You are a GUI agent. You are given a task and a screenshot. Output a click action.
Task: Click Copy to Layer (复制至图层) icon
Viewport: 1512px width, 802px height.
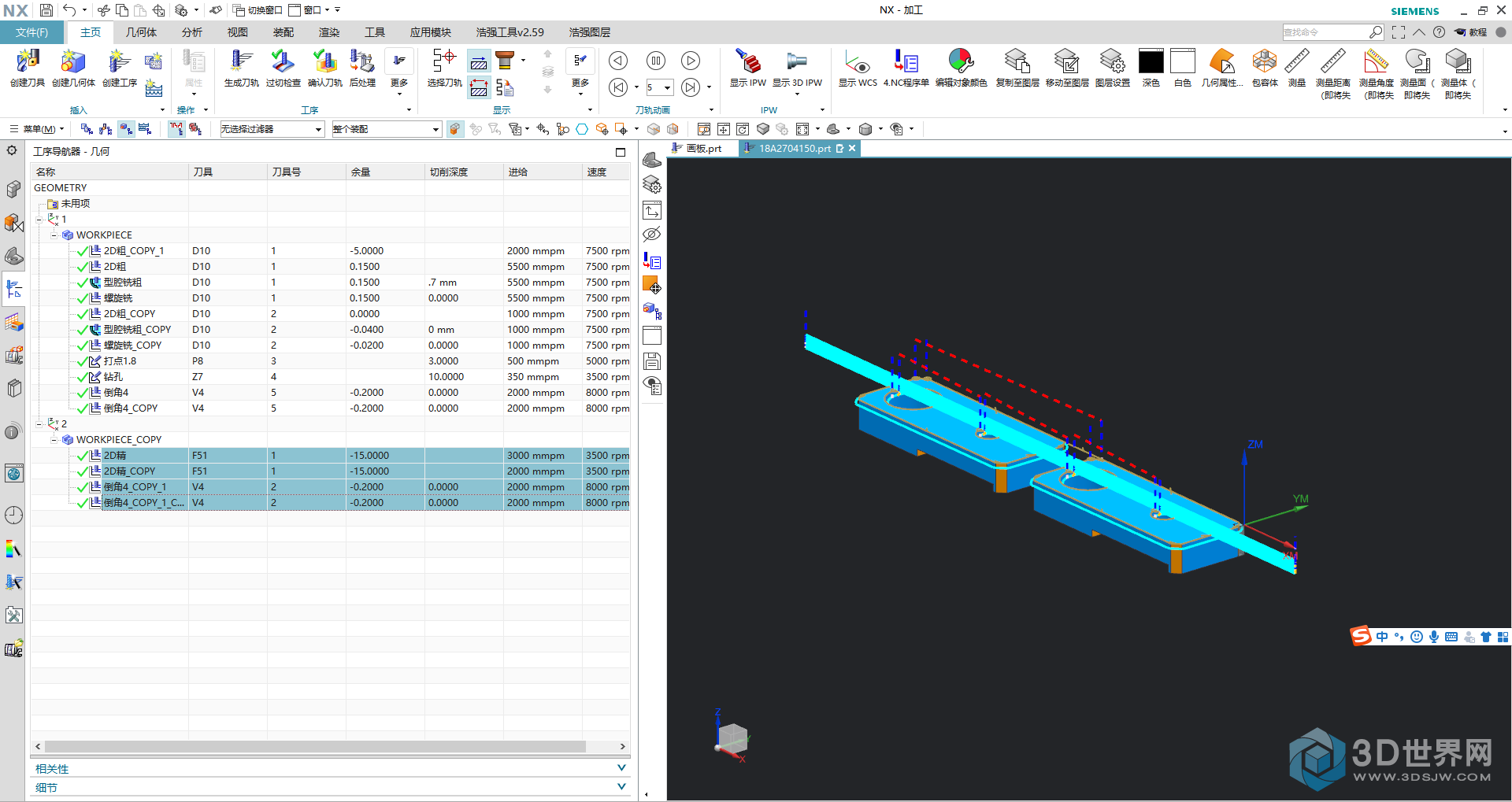tap(1017, 61)
